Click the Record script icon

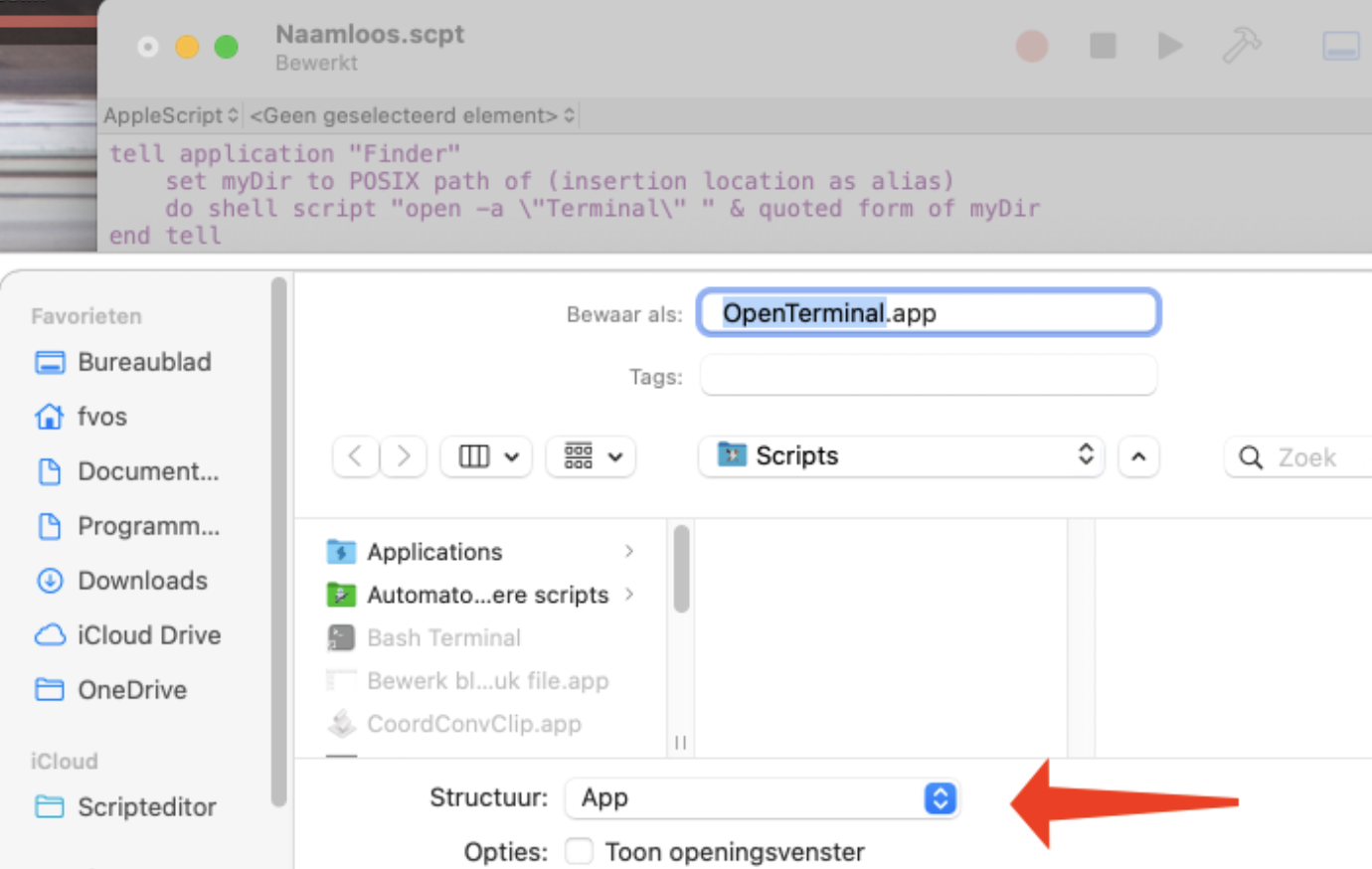(x=1033, y=45)
